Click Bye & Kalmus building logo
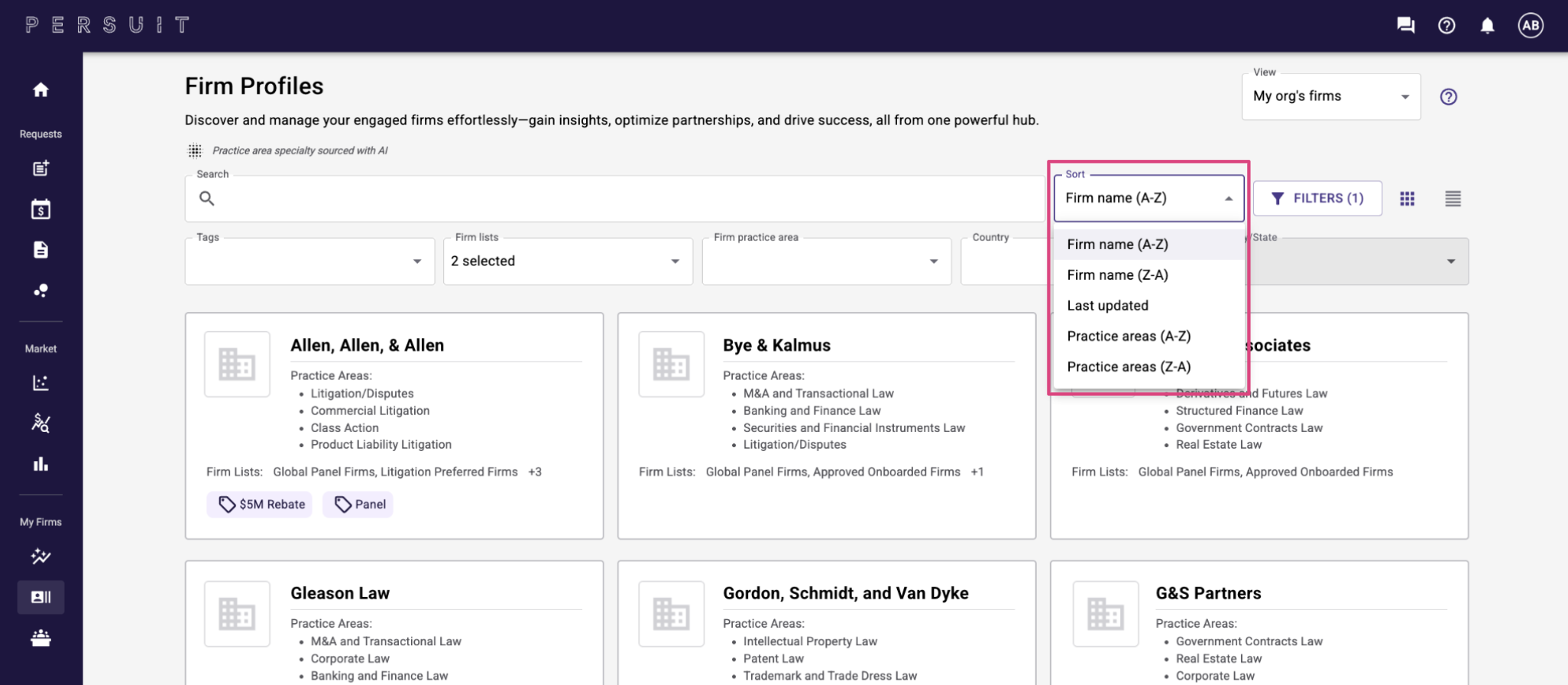Viewport: 1568px width, 685px height. (671, 364)
